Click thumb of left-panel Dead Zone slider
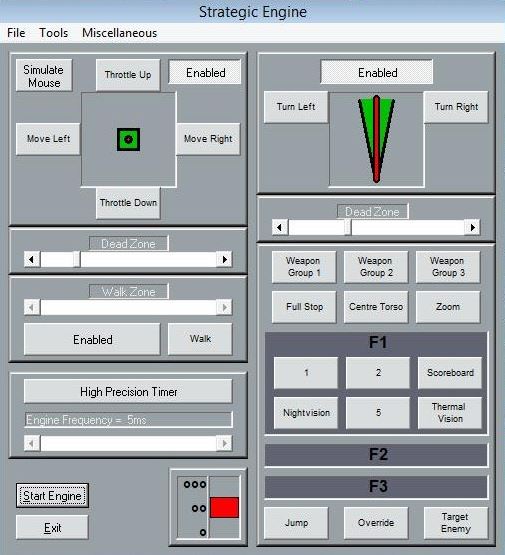The width and height of the screenshot is (505, 555). (76, 259)
